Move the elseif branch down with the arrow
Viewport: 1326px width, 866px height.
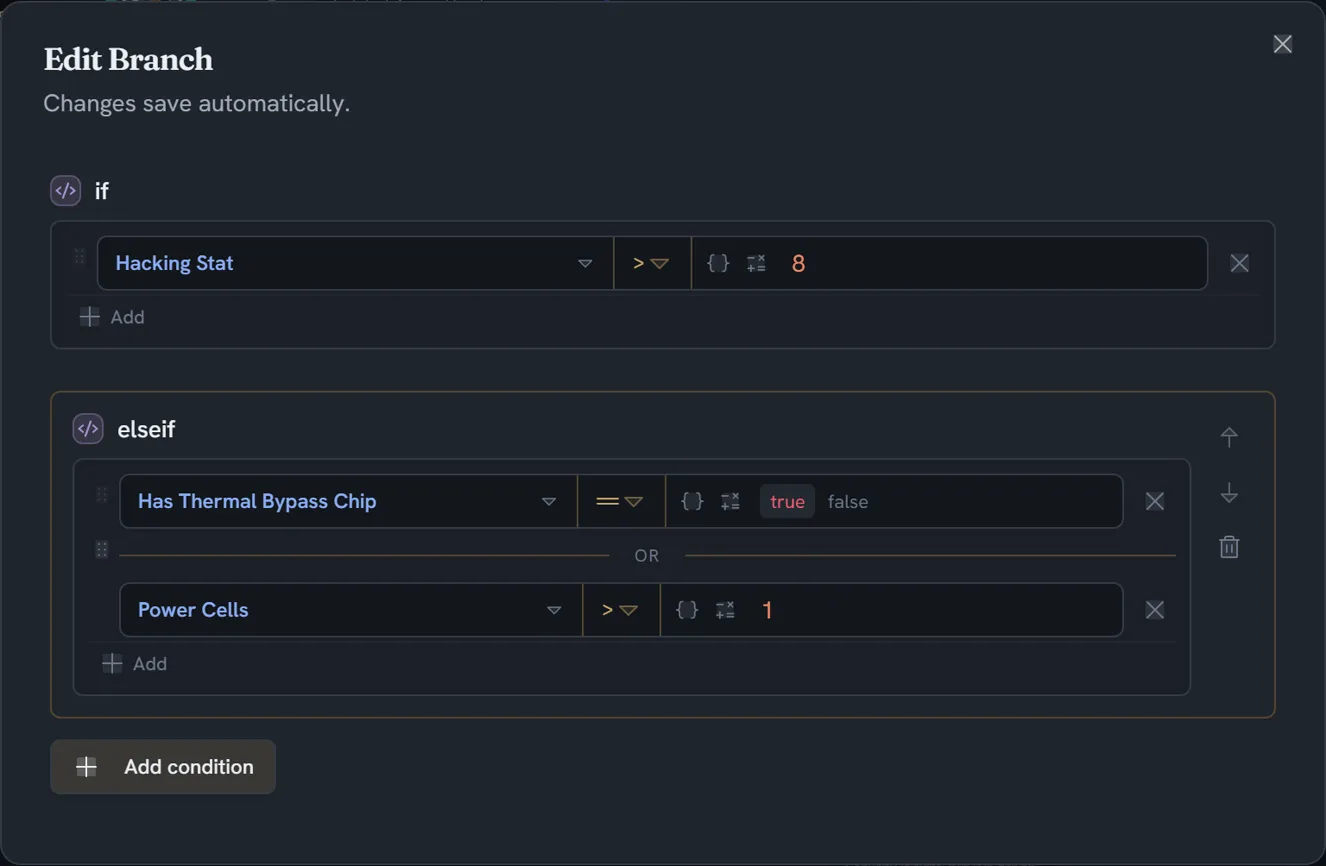1229,492
